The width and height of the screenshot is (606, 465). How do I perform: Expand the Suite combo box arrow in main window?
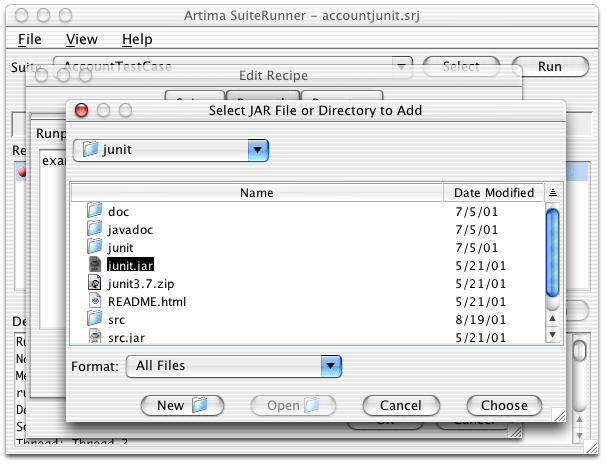tap(402, 67)
